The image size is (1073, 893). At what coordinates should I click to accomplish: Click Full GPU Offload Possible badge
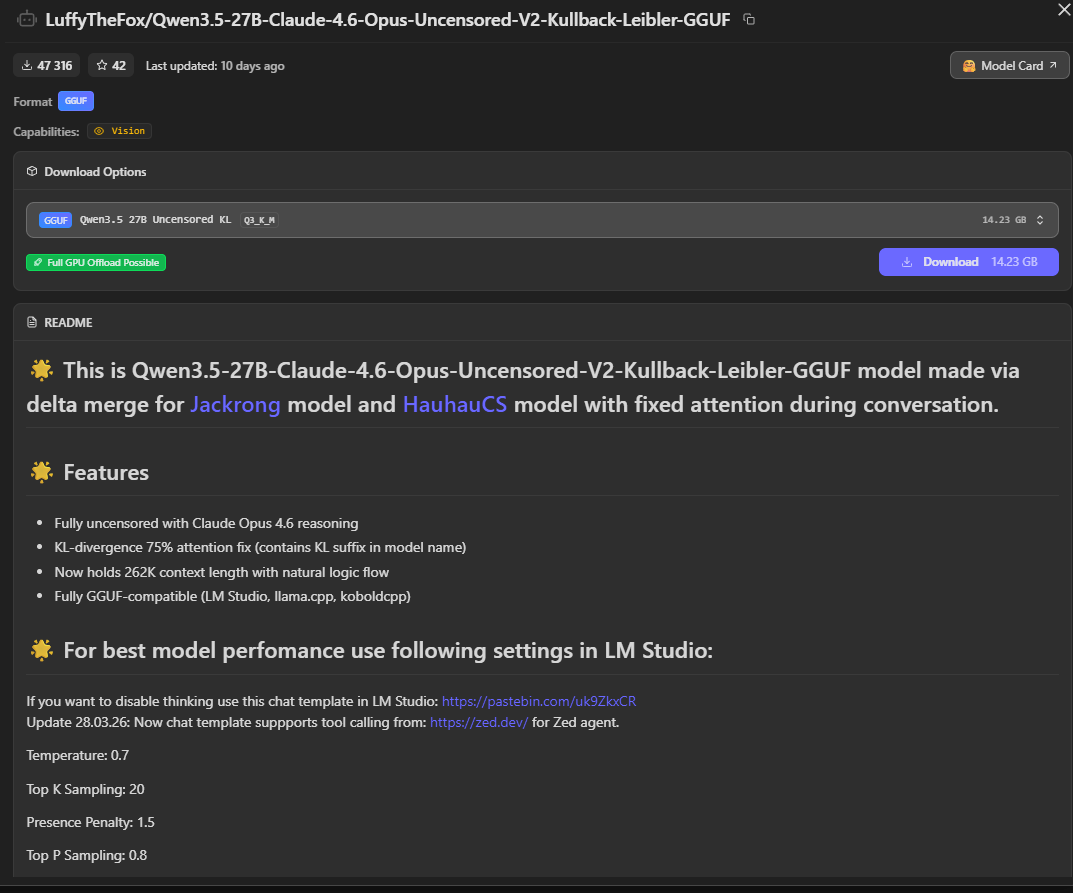(96, 262)
